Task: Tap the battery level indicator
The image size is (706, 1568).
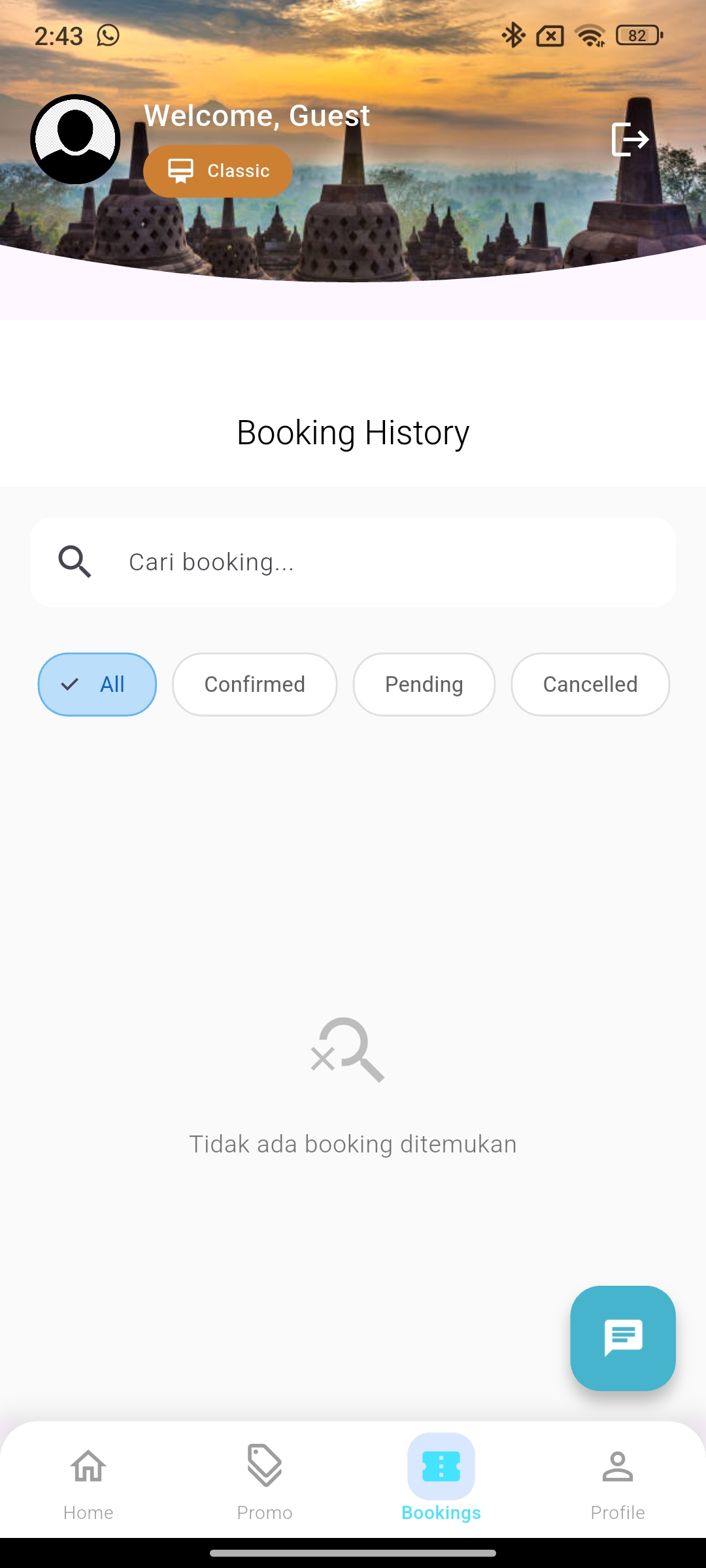Action: tap(639, 35)
